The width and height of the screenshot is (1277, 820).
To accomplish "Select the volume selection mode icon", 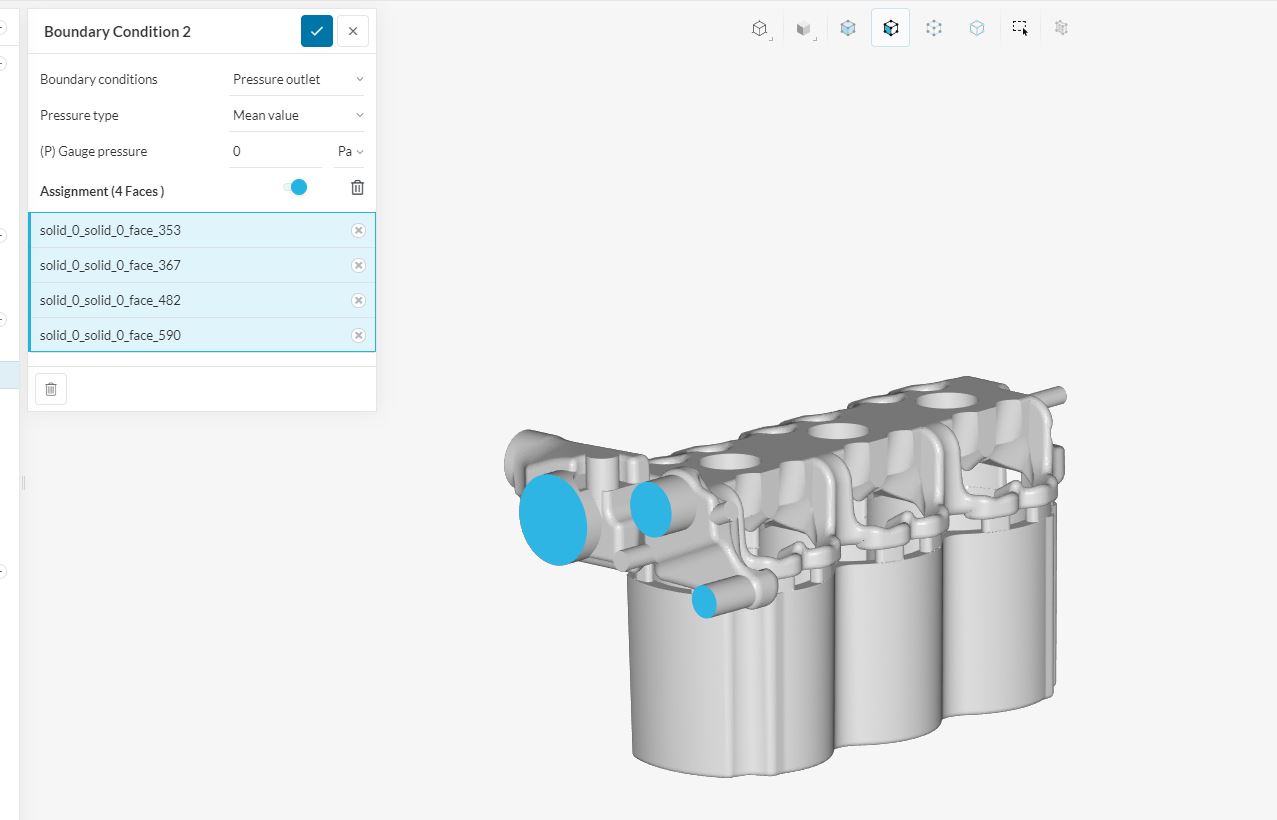I will (848, 29).
